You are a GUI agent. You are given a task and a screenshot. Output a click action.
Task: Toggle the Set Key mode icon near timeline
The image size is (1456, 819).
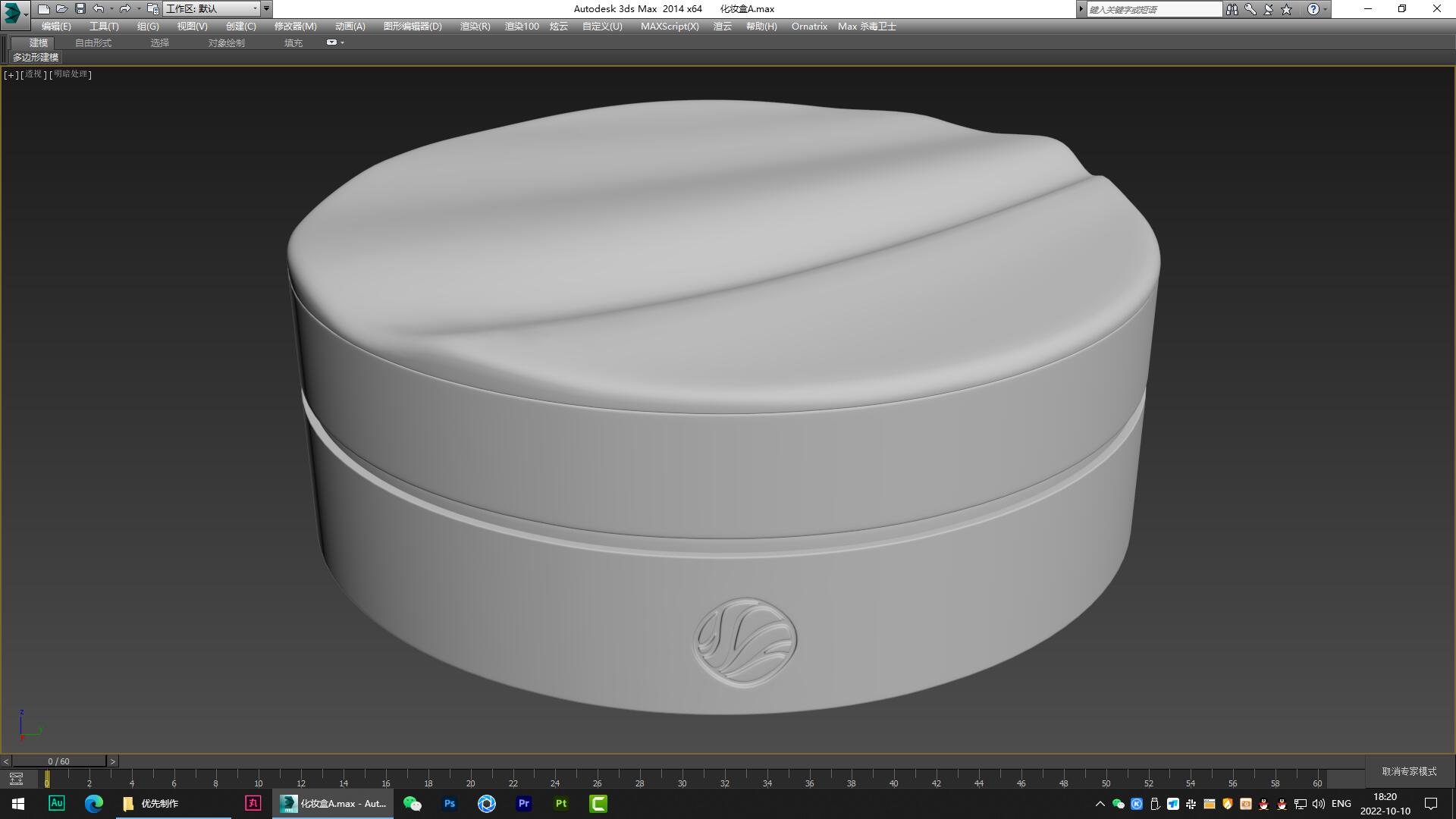(x=16, y=780)
